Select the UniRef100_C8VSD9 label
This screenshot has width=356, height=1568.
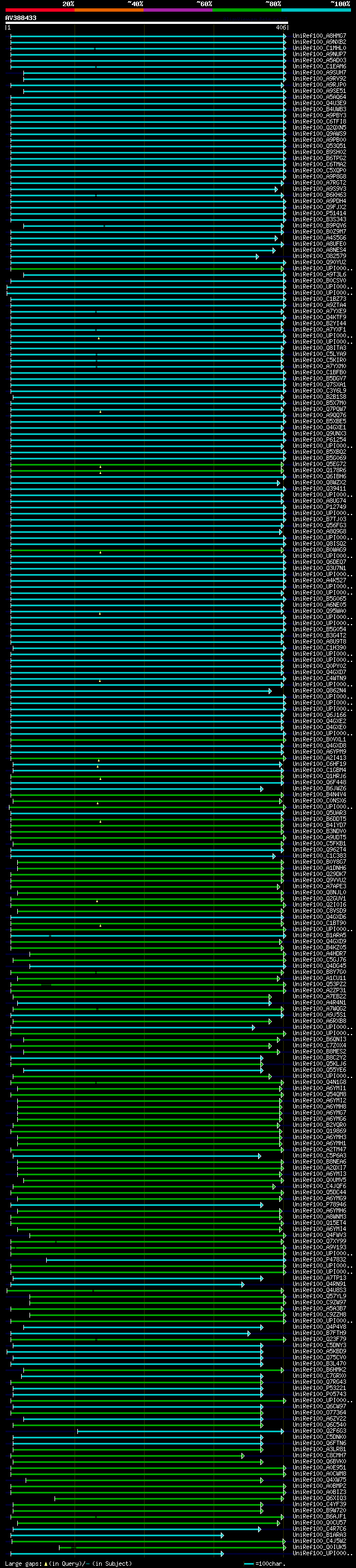[x=319, y=911]
